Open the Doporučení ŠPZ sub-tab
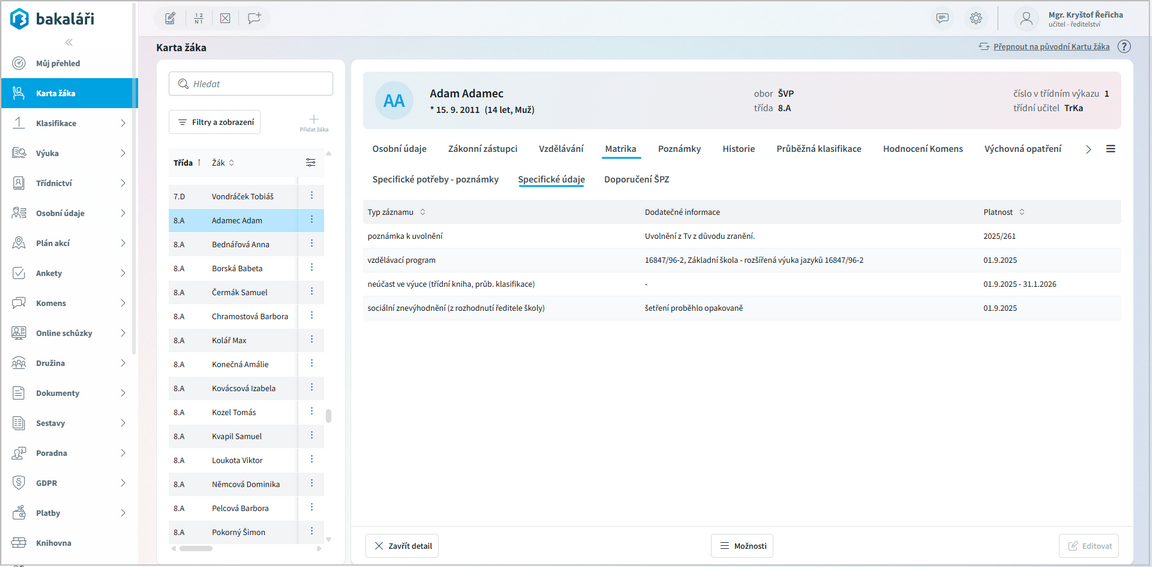 [x=636, y=180]
